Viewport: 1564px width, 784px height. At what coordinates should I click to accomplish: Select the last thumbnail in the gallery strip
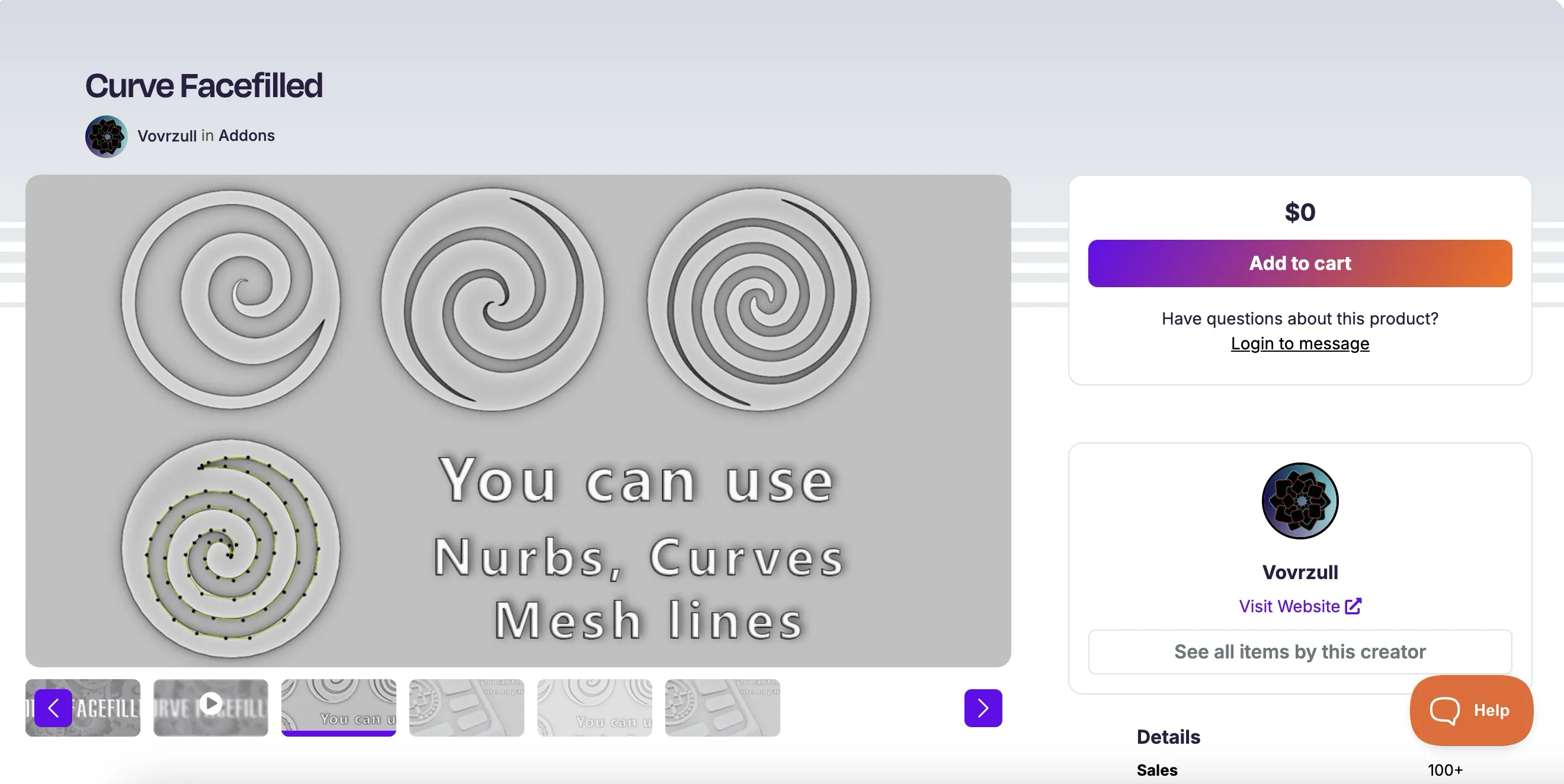coord(722,708)
